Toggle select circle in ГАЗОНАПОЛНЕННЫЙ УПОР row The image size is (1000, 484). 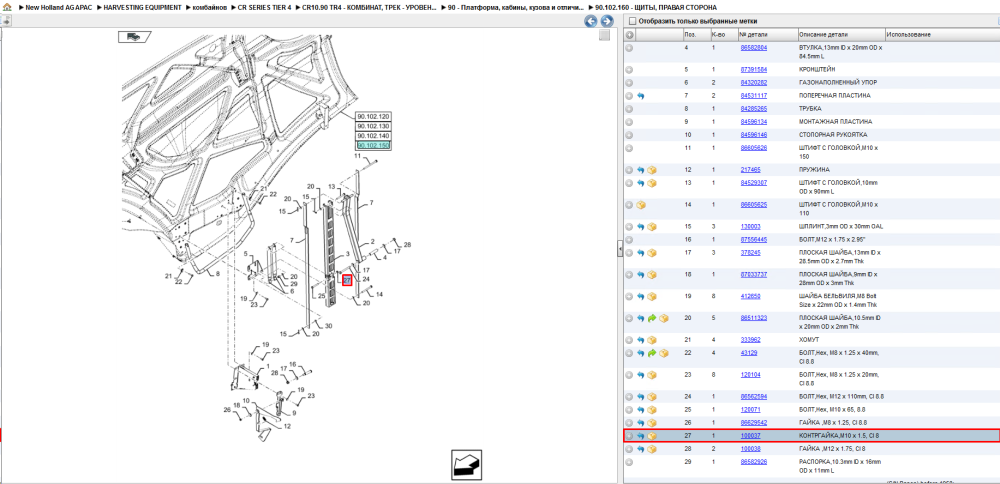coord(629,83)
